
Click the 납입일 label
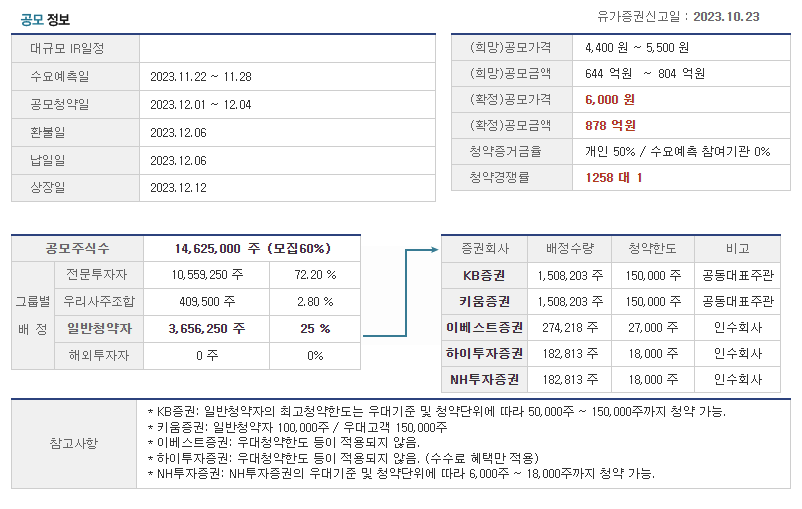point(48,161)
